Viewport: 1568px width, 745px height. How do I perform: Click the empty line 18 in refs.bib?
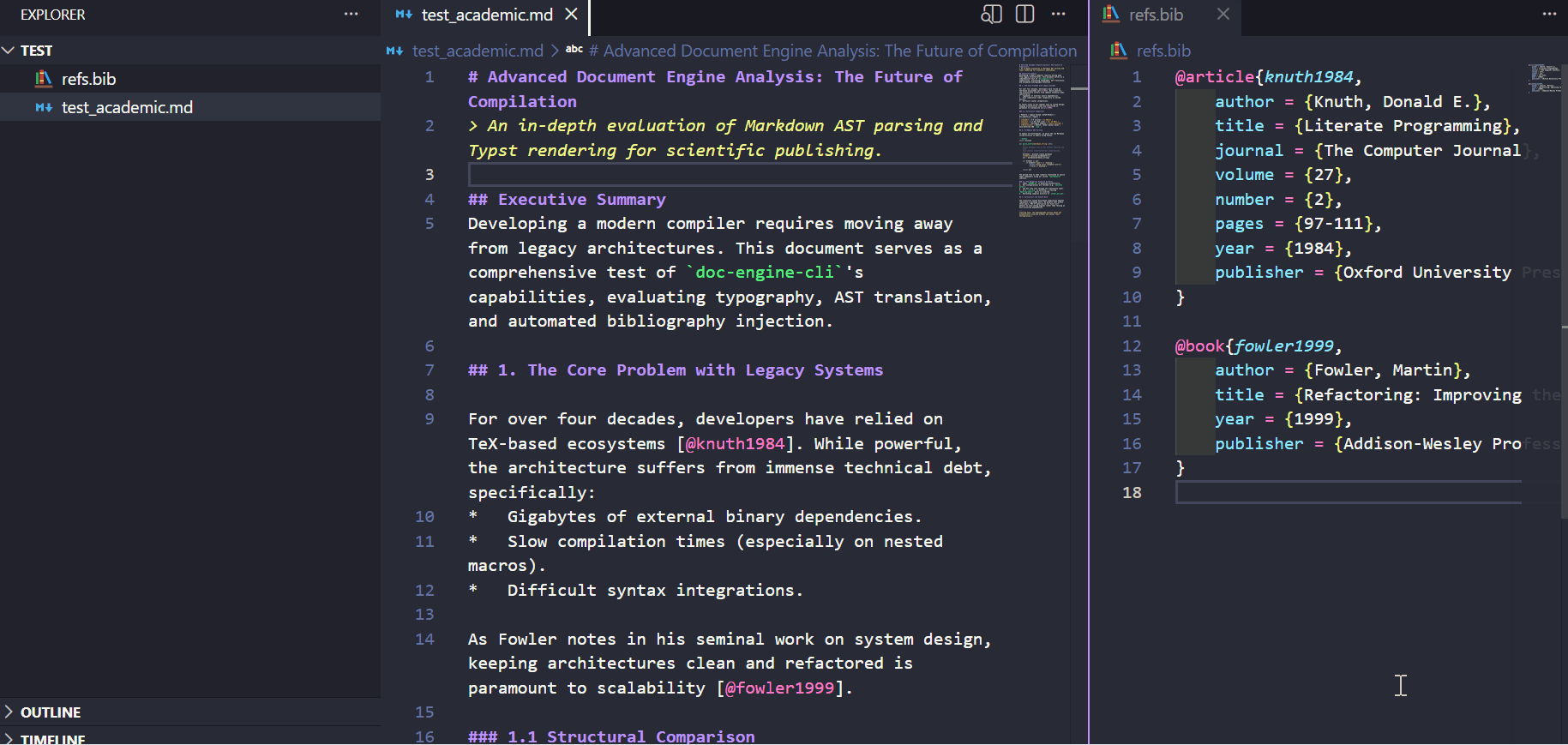[x=1349, y=493]
